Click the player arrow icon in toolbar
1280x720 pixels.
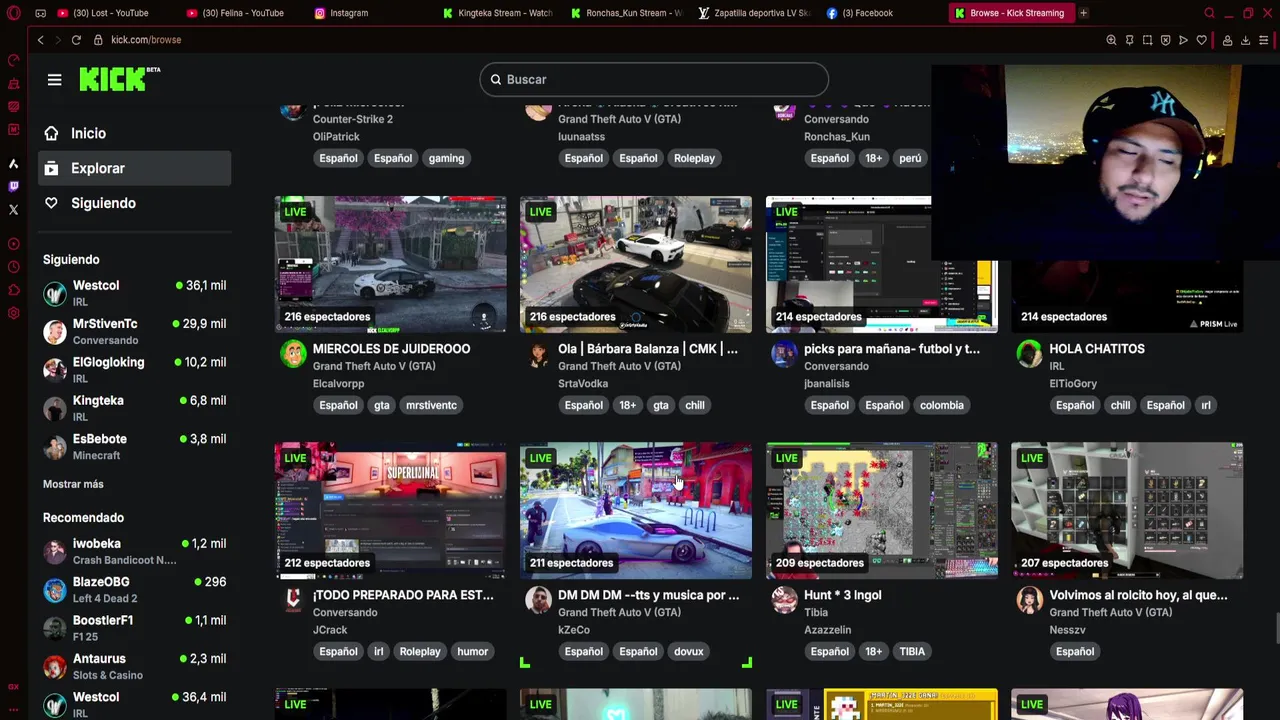tap(1183, 40)
